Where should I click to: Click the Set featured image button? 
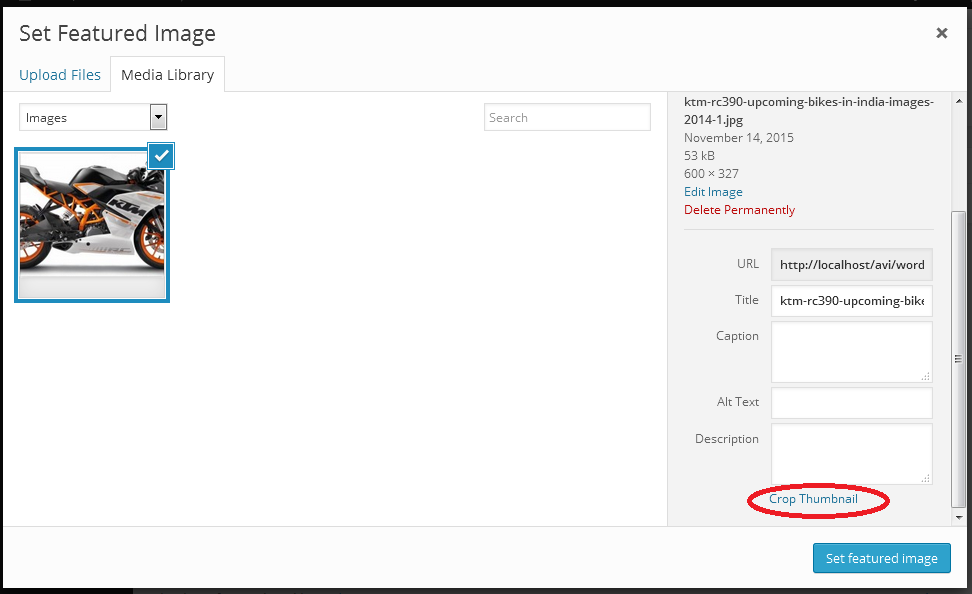pyautogui.click(x=881, y=558)
